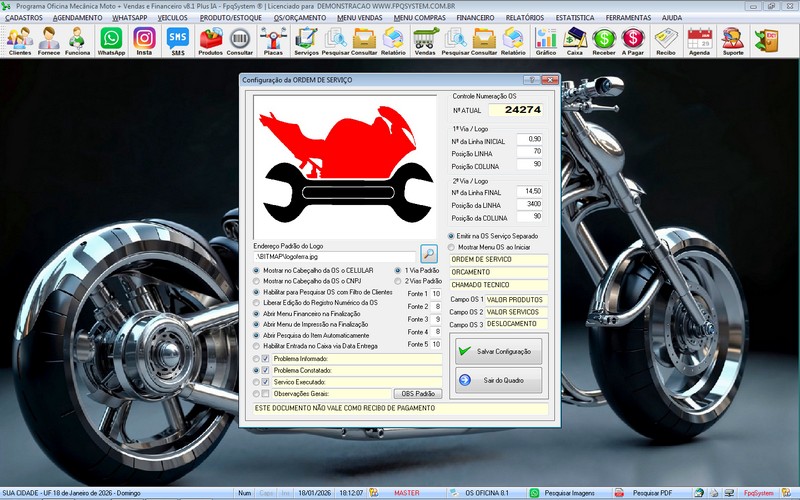
Task: Click the 'Salvar Configuração' button
Action: [498, 351]
